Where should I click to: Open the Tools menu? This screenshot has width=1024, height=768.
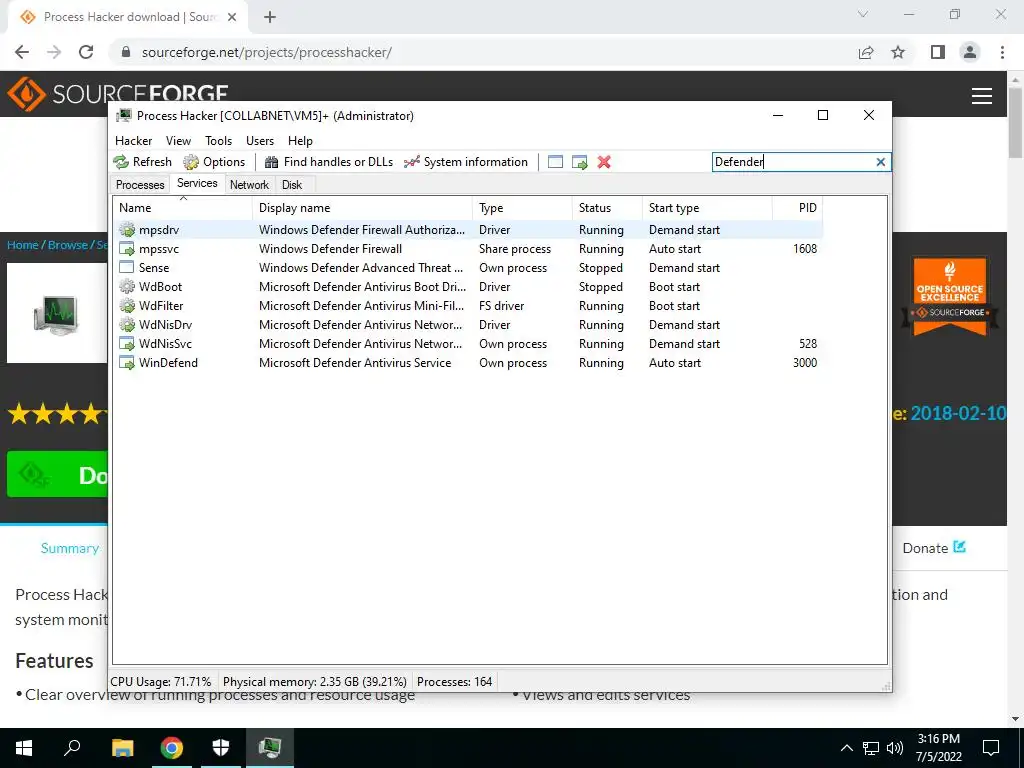click(218, 140)
